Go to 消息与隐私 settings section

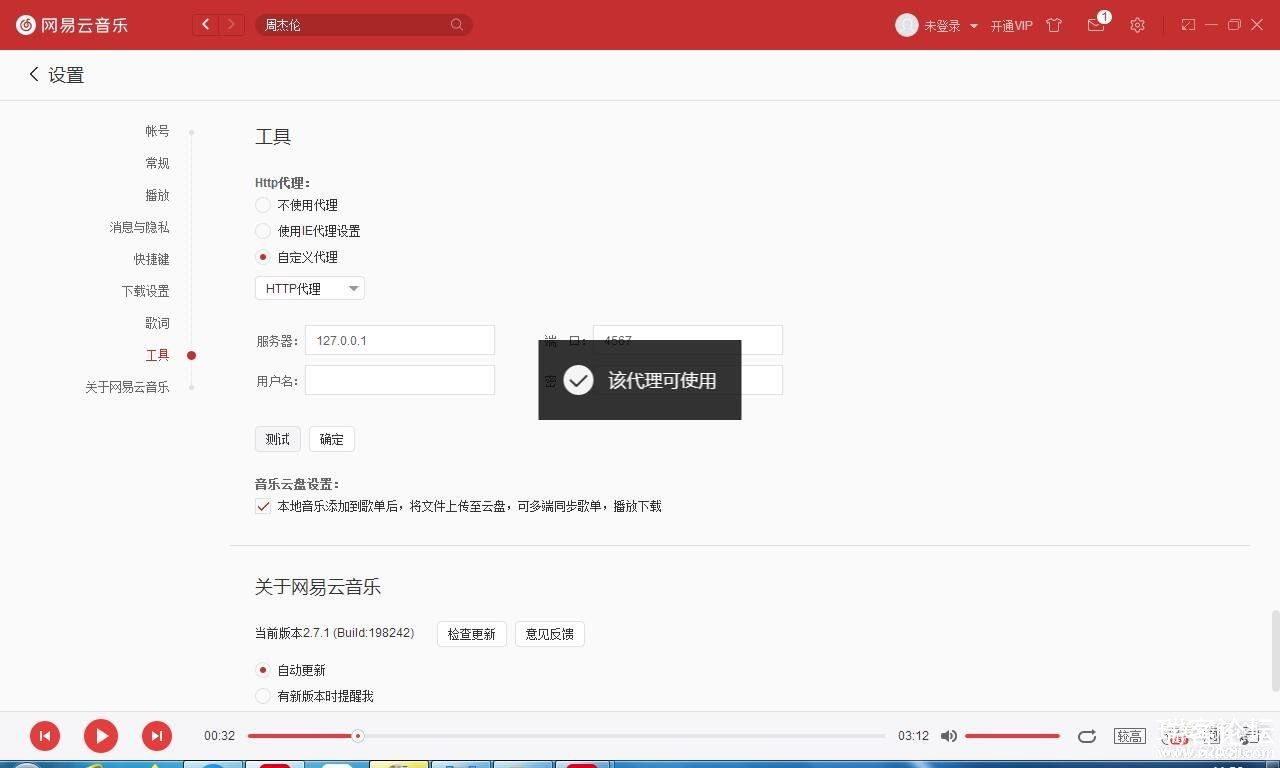tap(139, 227)
